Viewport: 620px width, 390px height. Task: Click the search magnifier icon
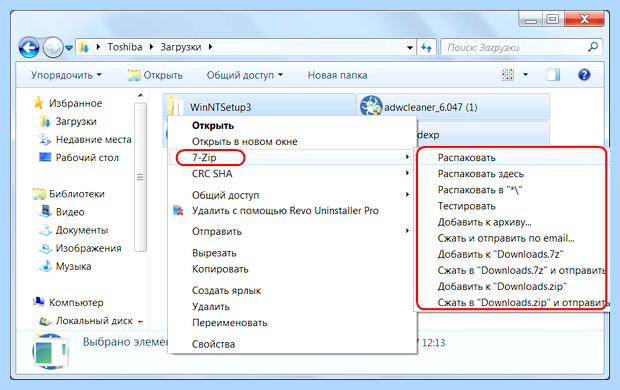coord(592,47)
